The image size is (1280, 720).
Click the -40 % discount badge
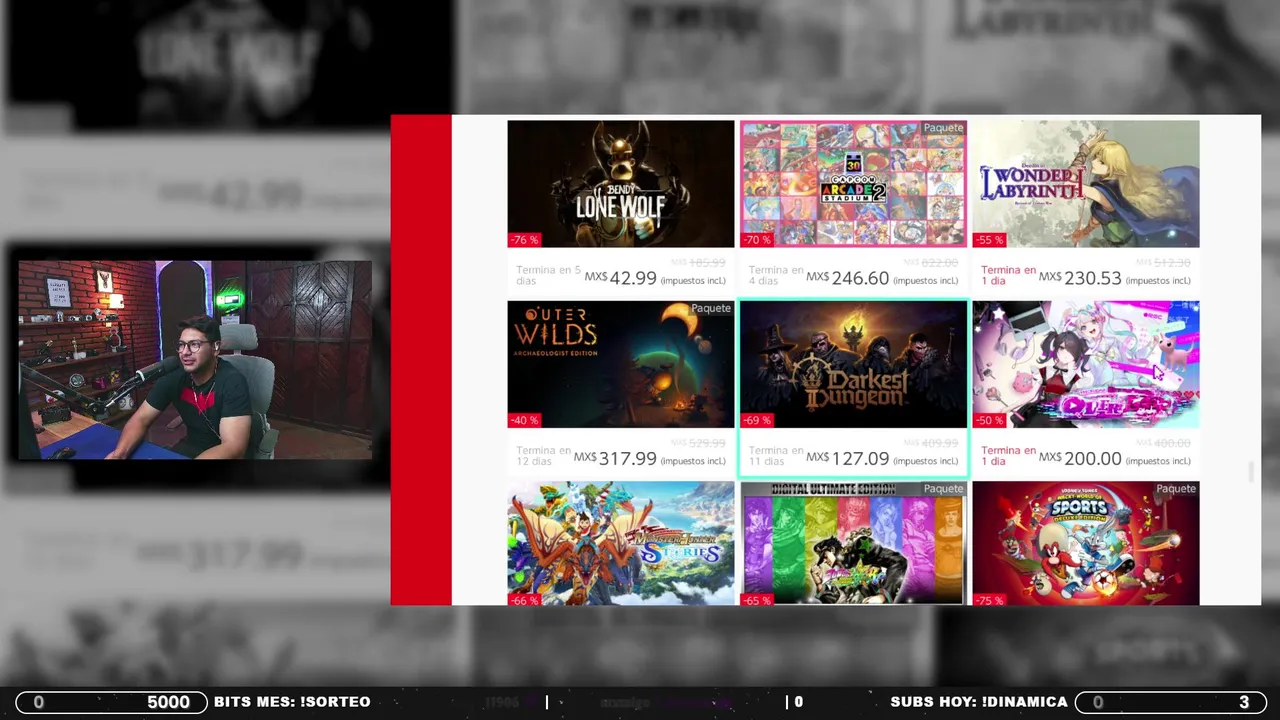click(524, 420)
